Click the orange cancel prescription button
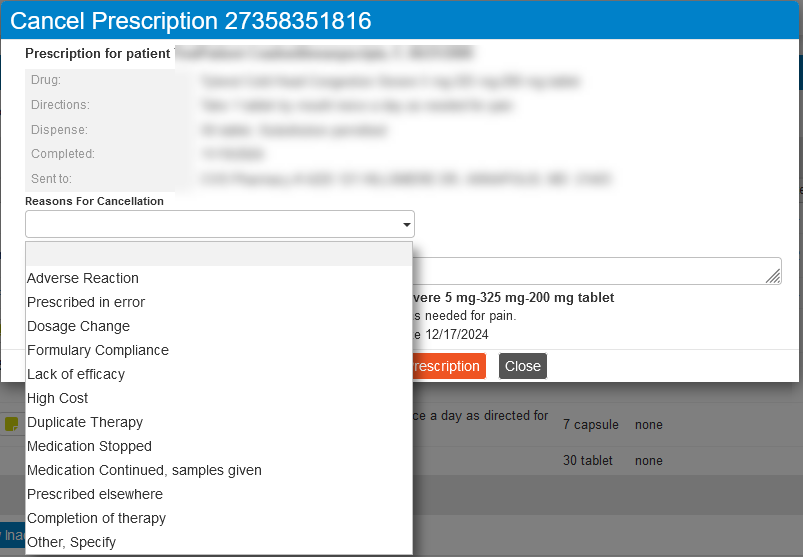 [x=449, y=366]
